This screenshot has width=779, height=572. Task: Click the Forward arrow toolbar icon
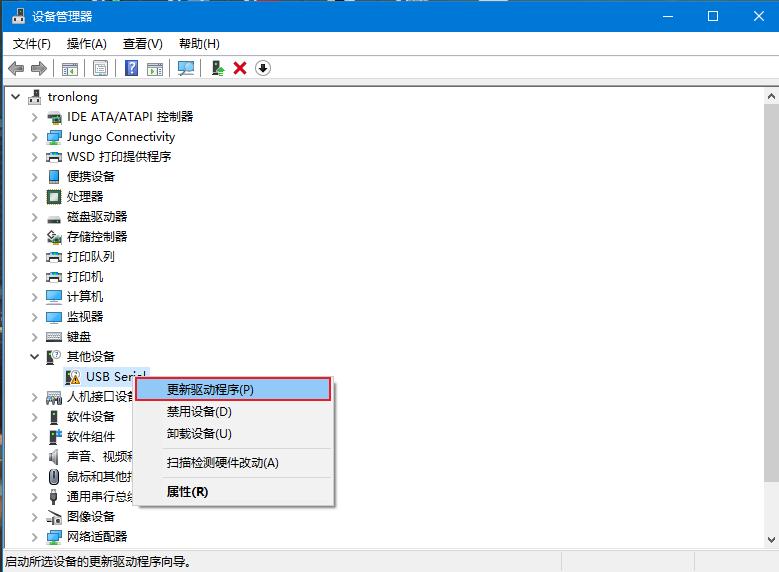point(39,68)
